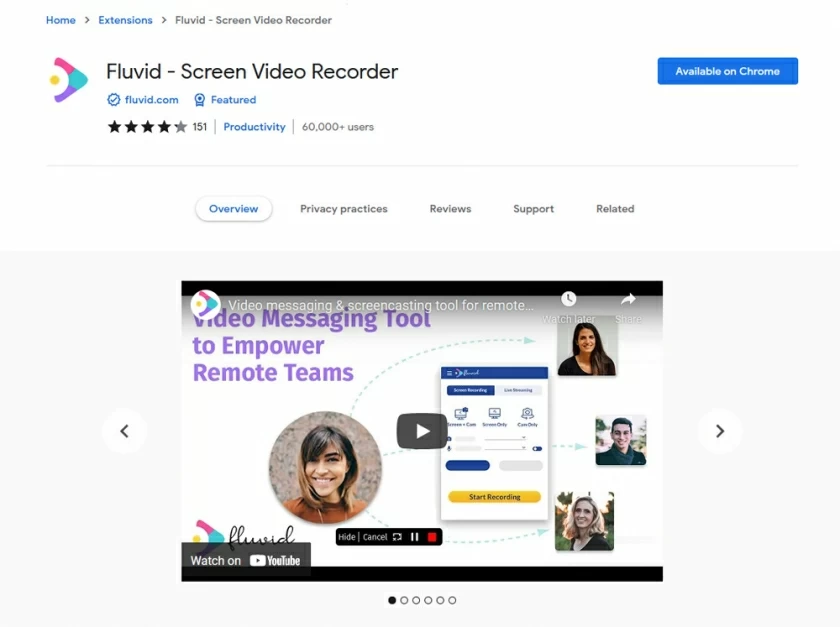Click the verified checkmark beside fluvid.com
This screenshot has height=627, width=840.
(114, 100)
